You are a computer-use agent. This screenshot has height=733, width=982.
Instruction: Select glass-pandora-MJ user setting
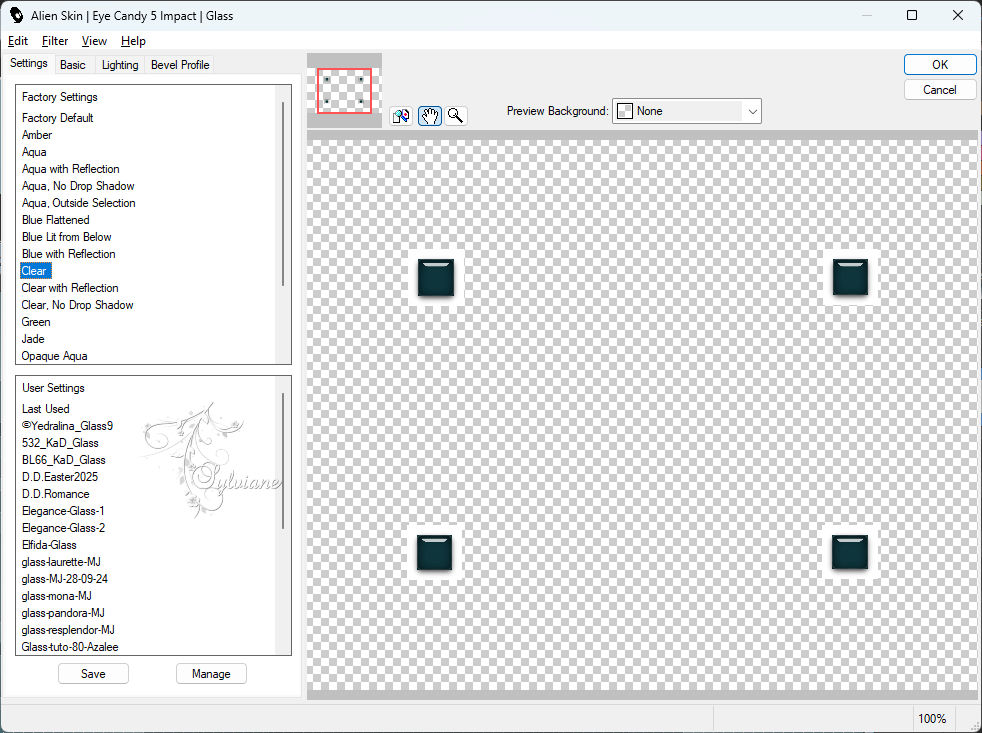[63, 612]
